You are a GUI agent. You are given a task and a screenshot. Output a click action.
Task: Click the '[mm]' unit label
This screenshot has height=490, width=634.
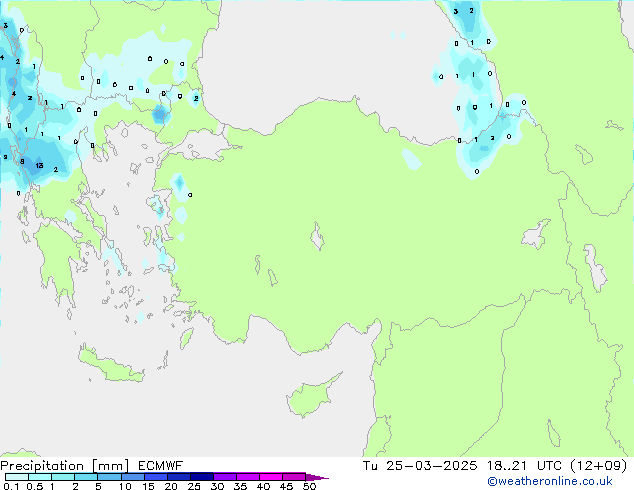(111, 466)
